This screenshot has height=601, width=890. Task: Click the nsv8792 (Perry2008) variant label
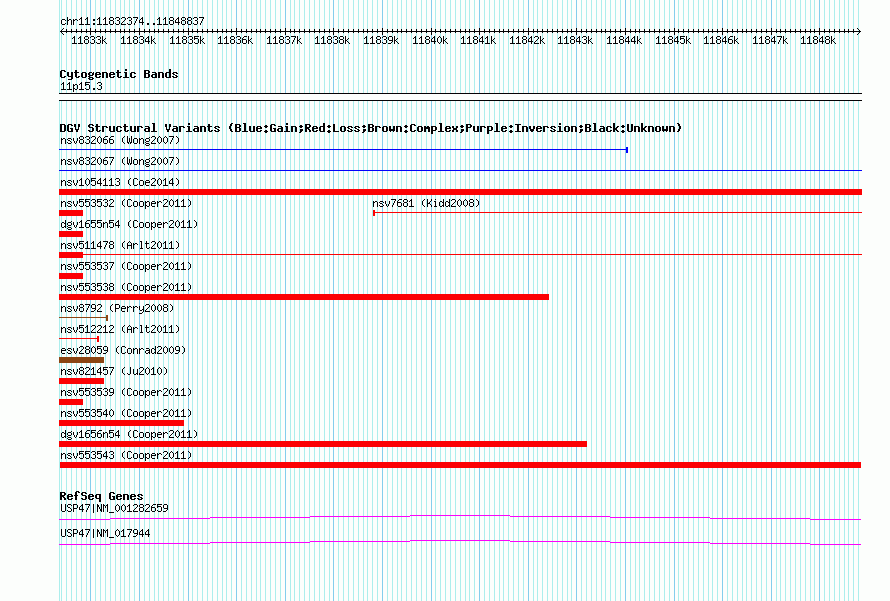click(x=117, y=308)
